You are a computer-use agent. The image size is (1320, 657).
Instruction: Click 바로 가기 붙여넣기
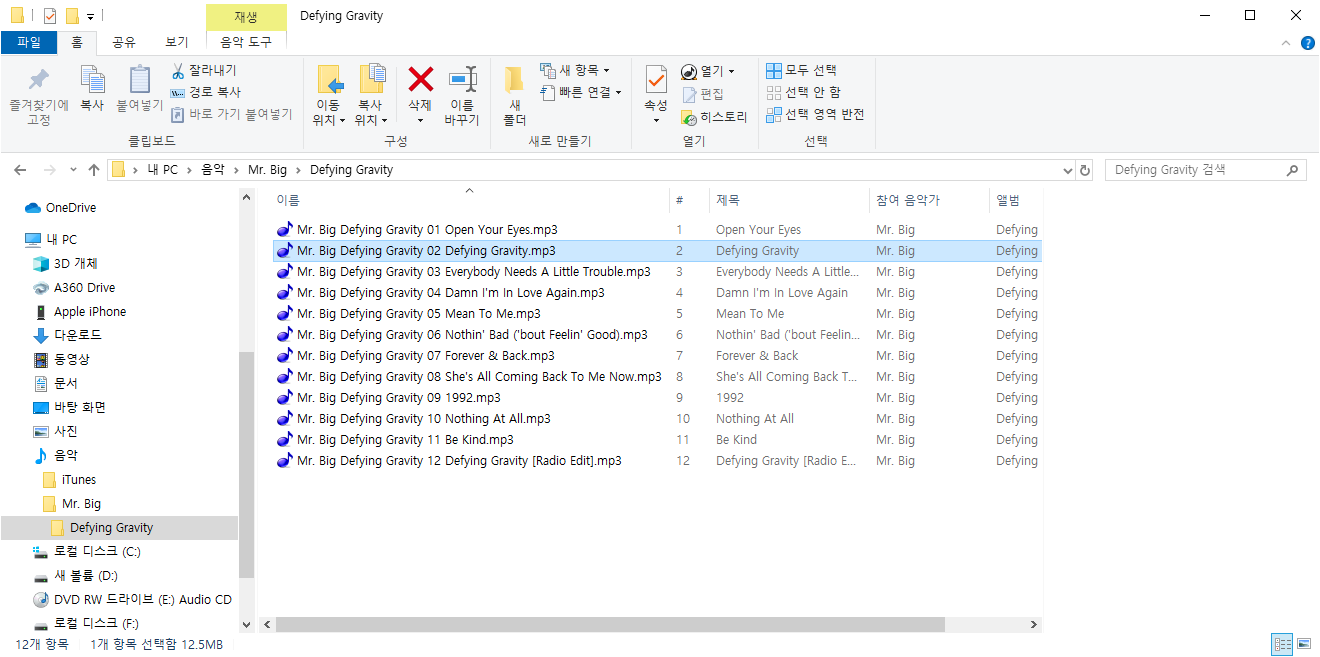tap(231, 114)
